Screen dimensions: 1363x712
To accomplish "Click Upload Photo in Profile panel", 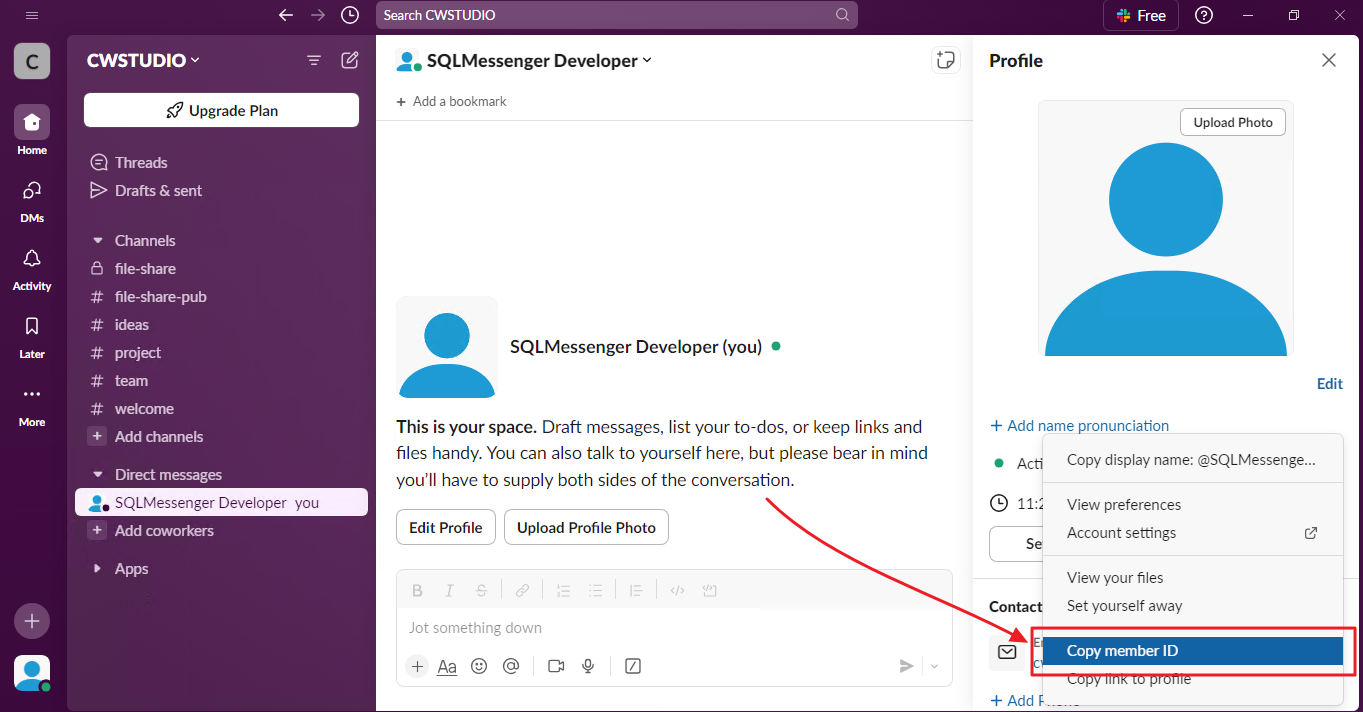I will click(x=1233, y=122).
